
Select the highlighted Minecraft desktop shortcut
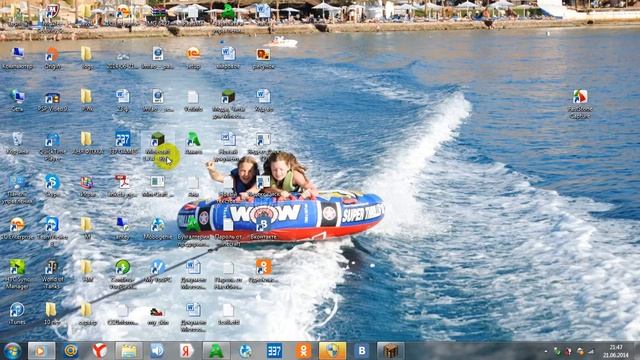pyautogui.click(x=158, y=147)
